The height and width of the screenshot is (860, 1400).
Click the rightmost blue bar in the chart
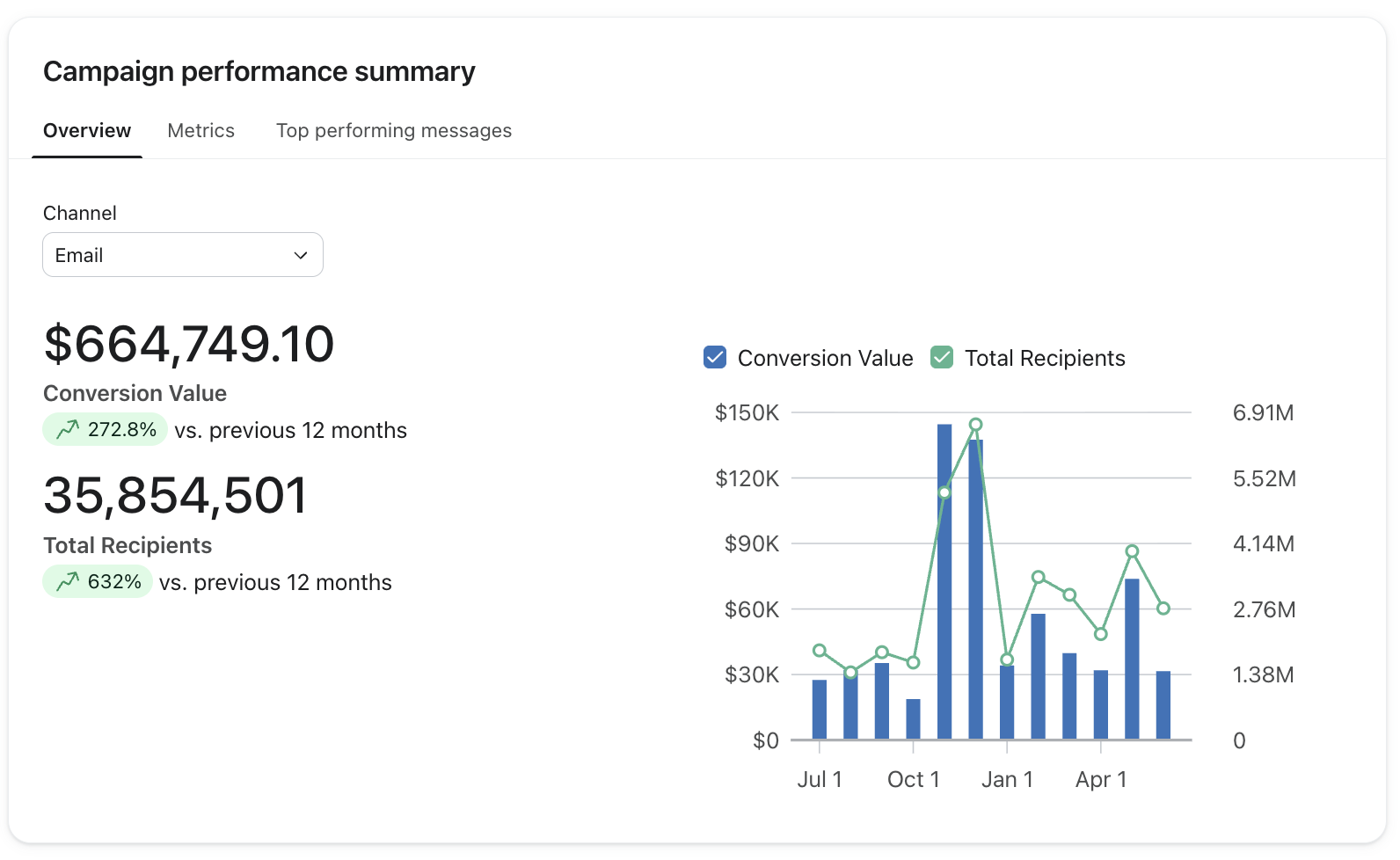[1163, 705]
